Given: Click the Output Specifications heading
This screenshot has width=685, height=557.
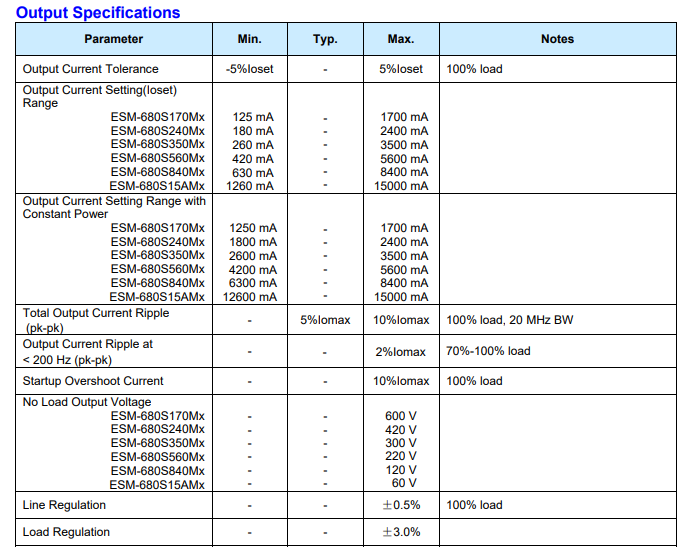Looking at the screenshot, I should (x=98, y=13).
